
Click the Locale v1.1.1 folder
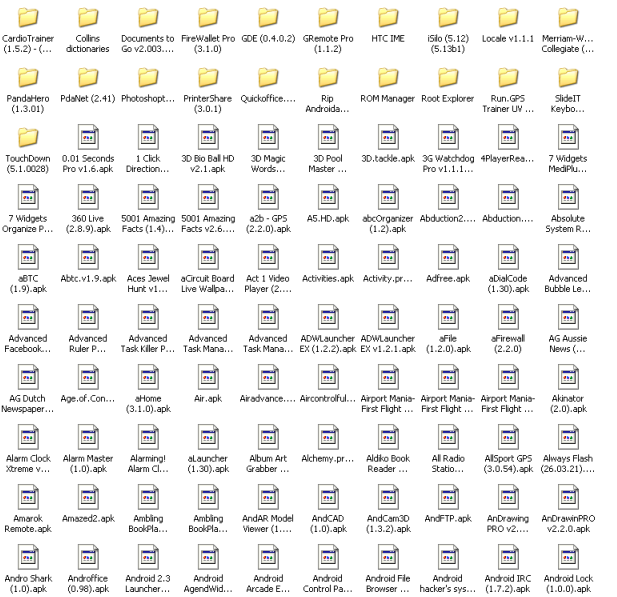point(508,18)
